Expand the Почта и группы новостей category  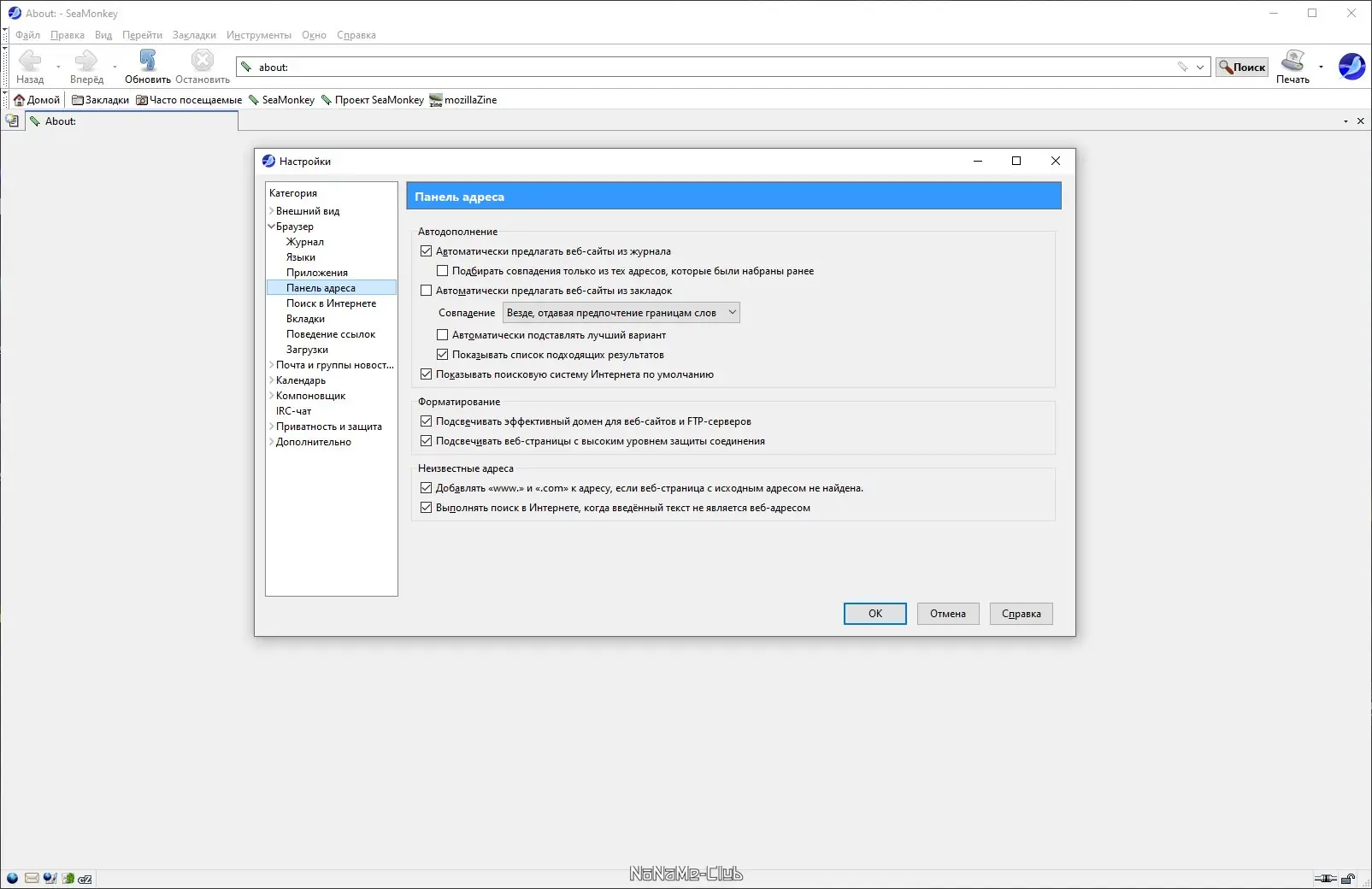click(x=272, y=365)
